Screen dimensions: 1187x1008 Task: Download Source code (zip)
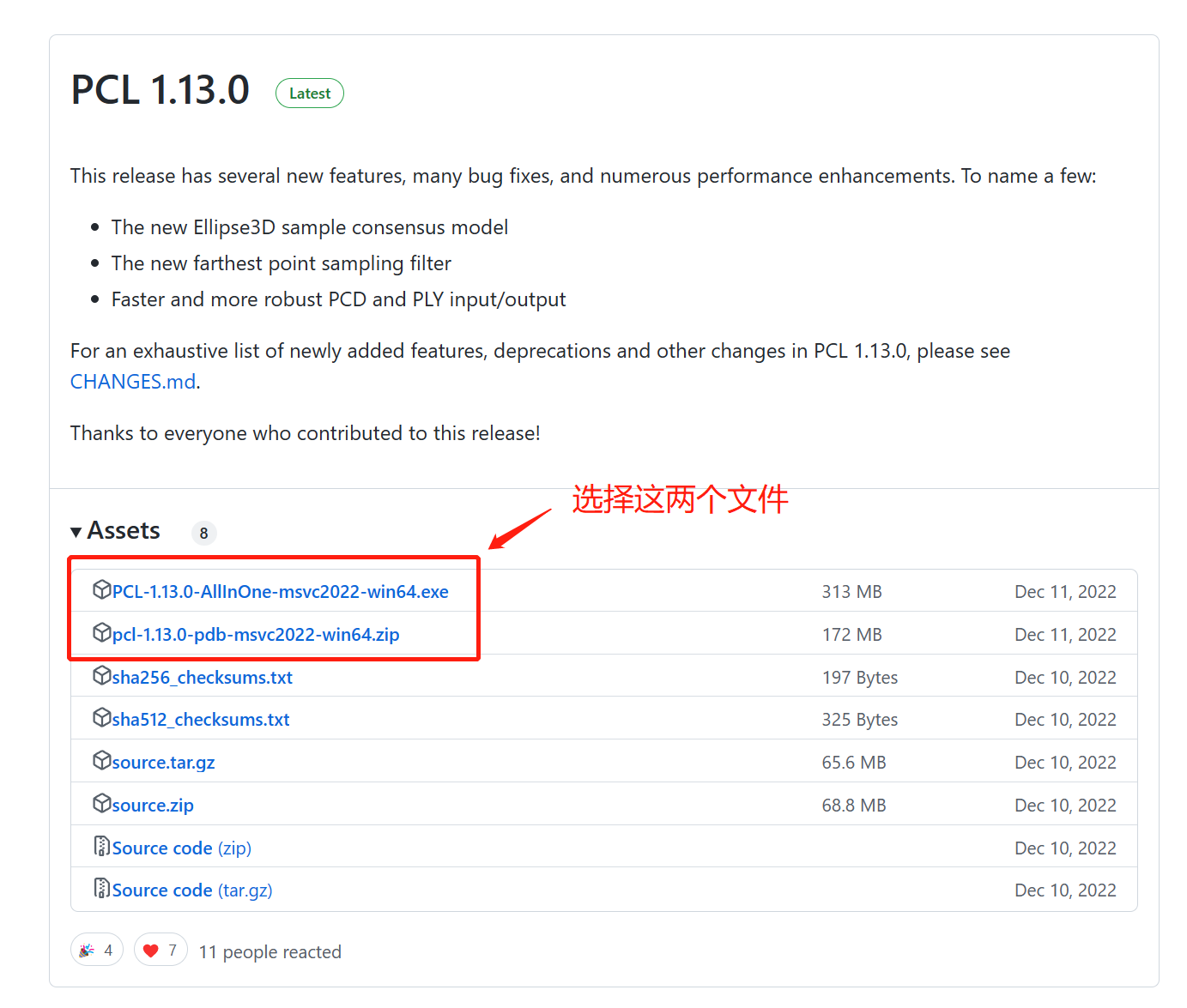(182, 848)
